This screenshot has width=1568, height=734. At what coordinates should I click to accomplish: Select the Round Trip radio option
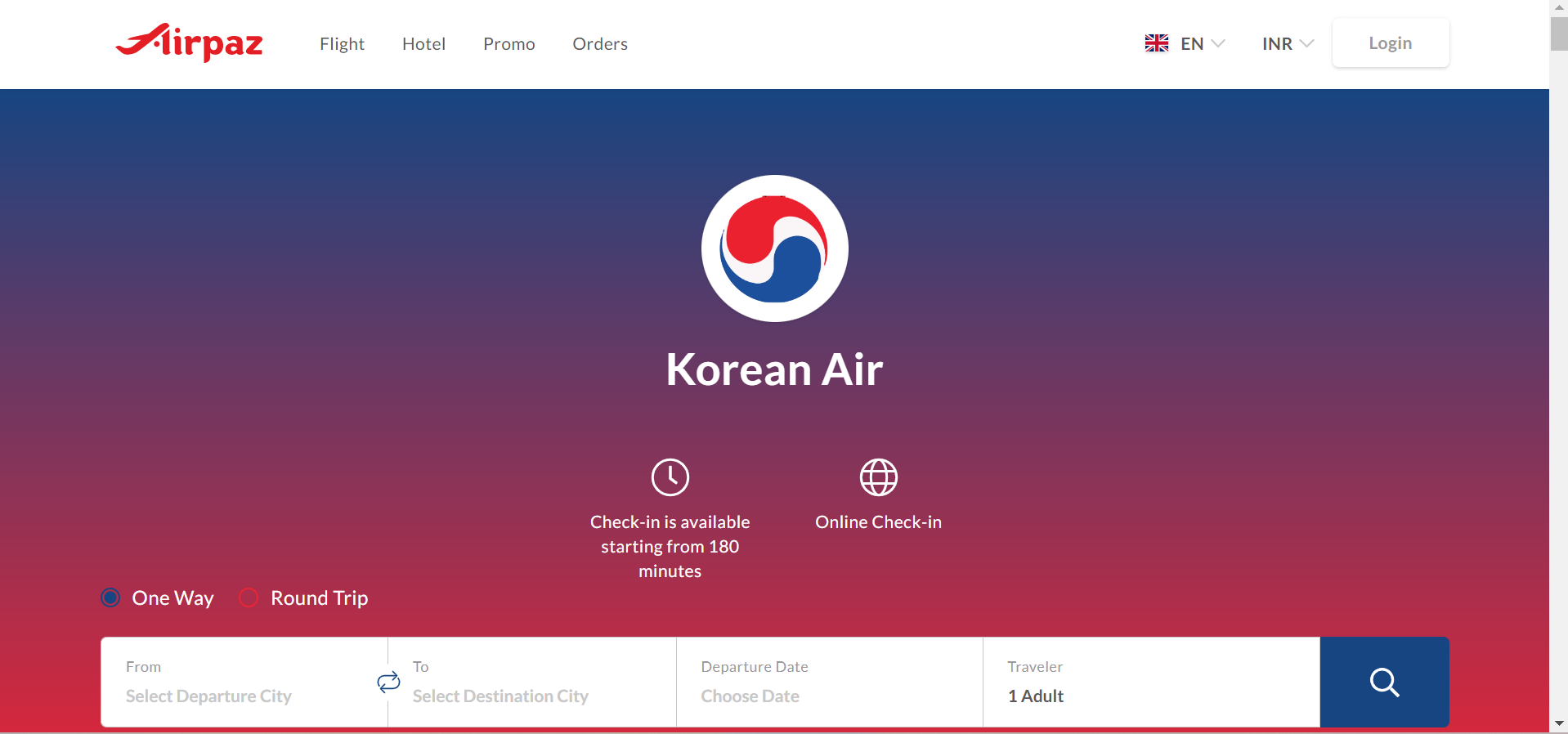249,597
